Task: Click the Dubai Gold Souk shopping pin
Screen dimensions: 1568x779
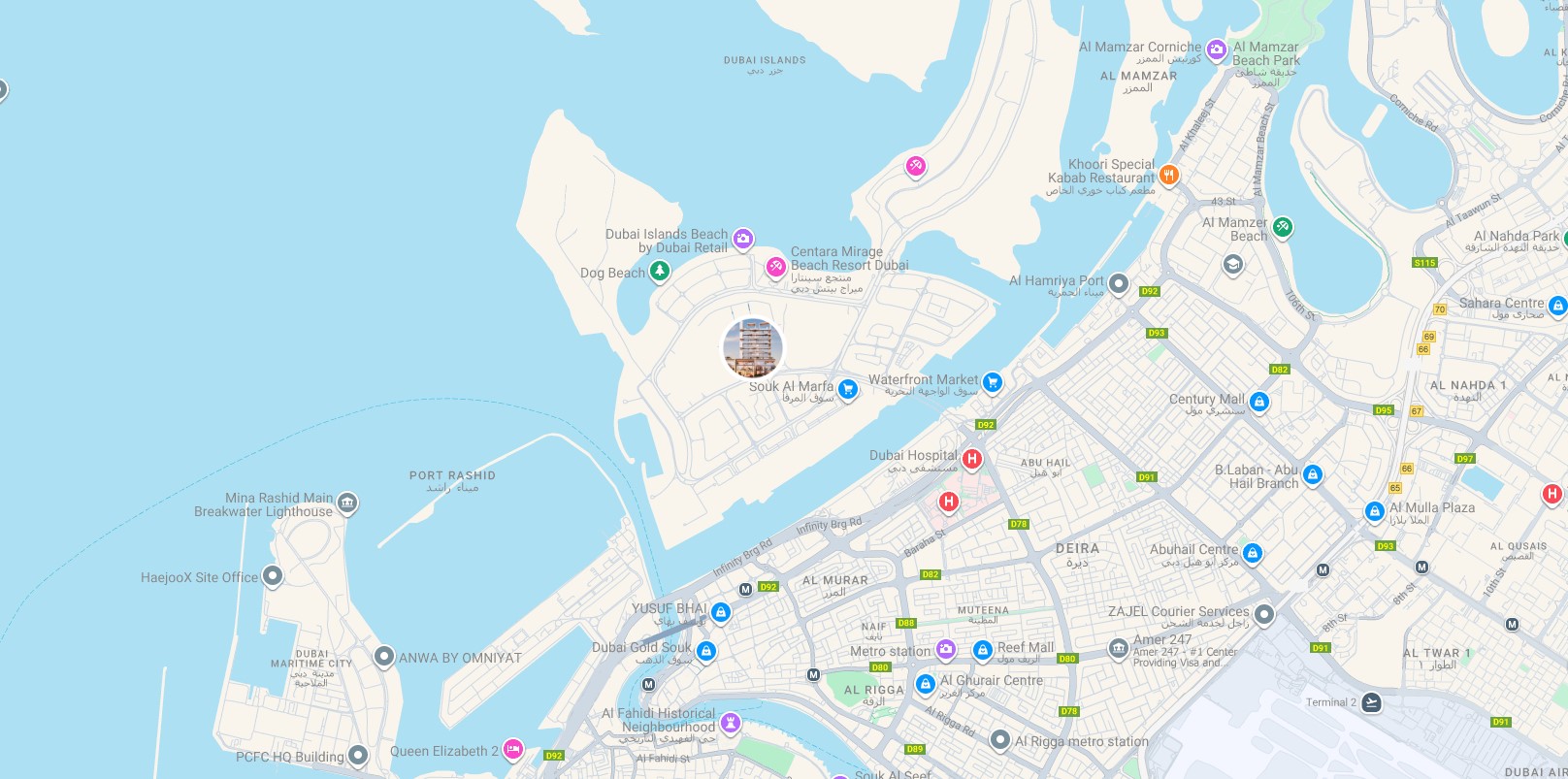Action: (x=706, y=651)
